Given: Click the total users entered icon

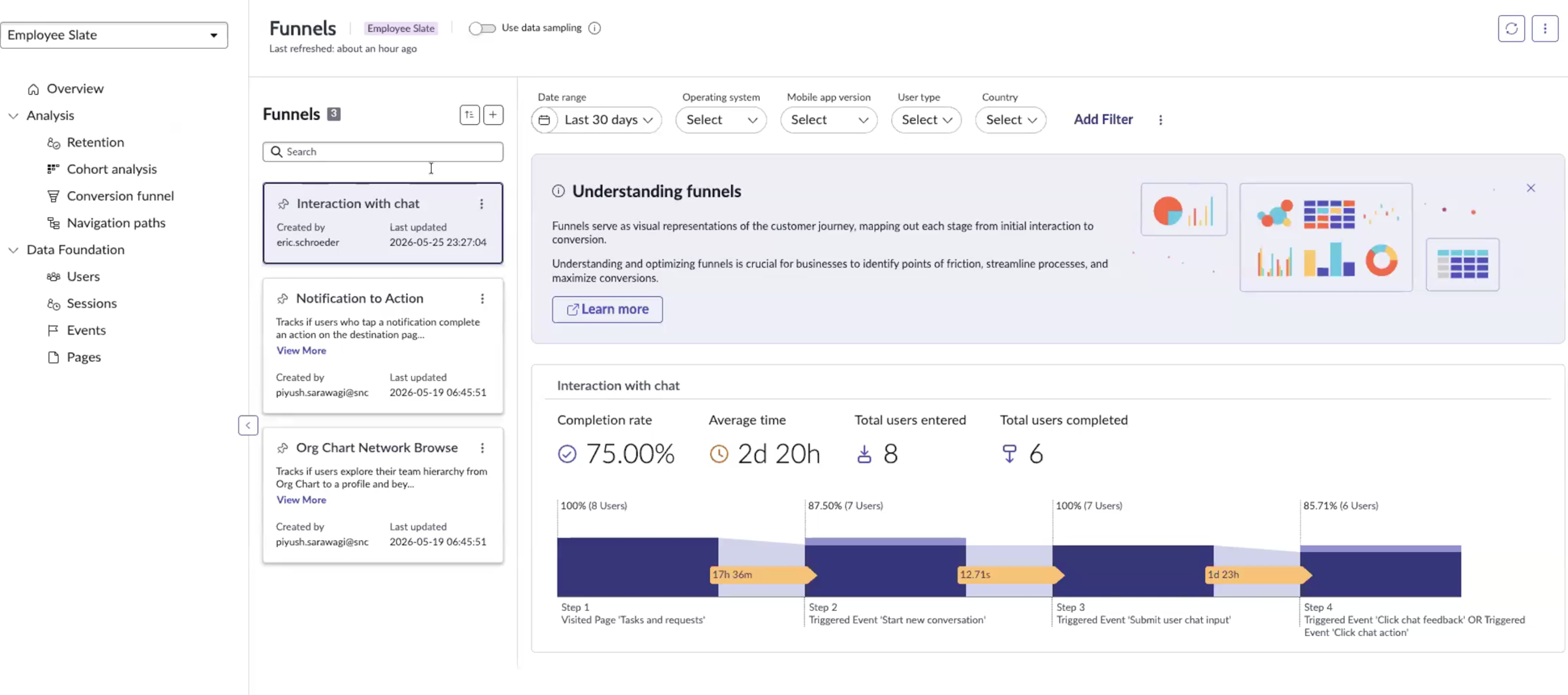Looking at the screenshot, I should 864,454.
